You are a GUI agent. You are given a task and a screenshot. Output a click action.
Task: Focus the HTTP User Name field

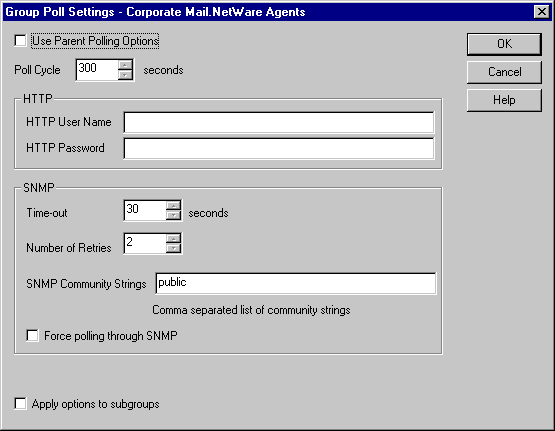(x=279, y=122)
